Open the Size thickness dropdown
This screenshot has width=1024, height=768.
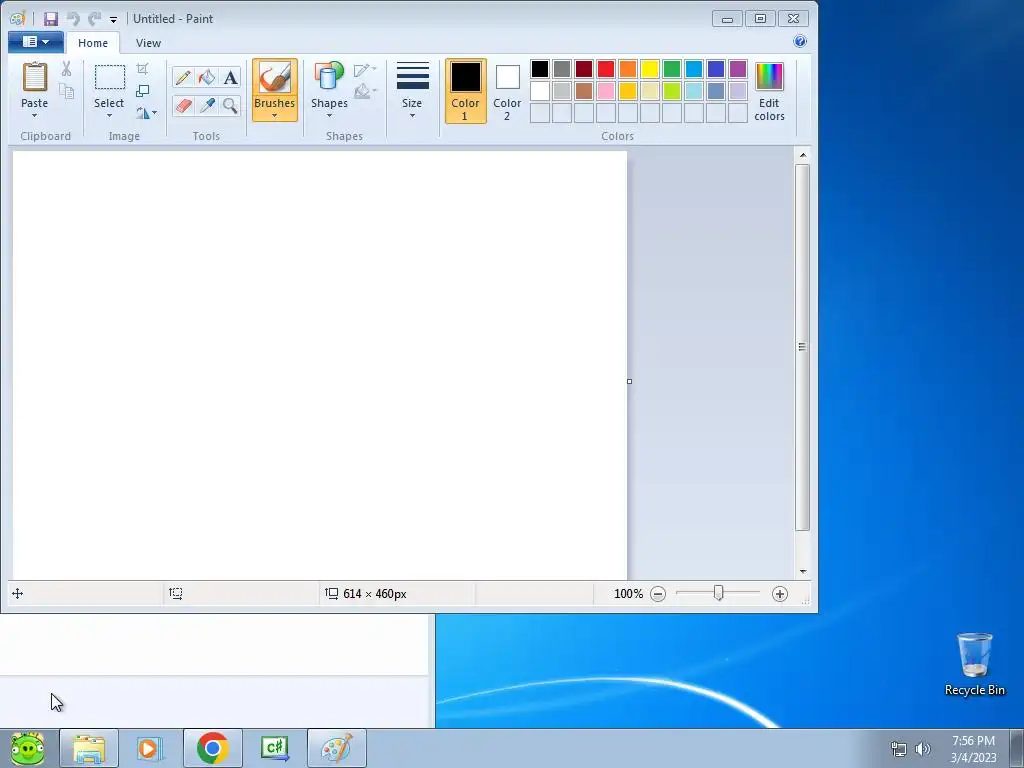[412, 91]
